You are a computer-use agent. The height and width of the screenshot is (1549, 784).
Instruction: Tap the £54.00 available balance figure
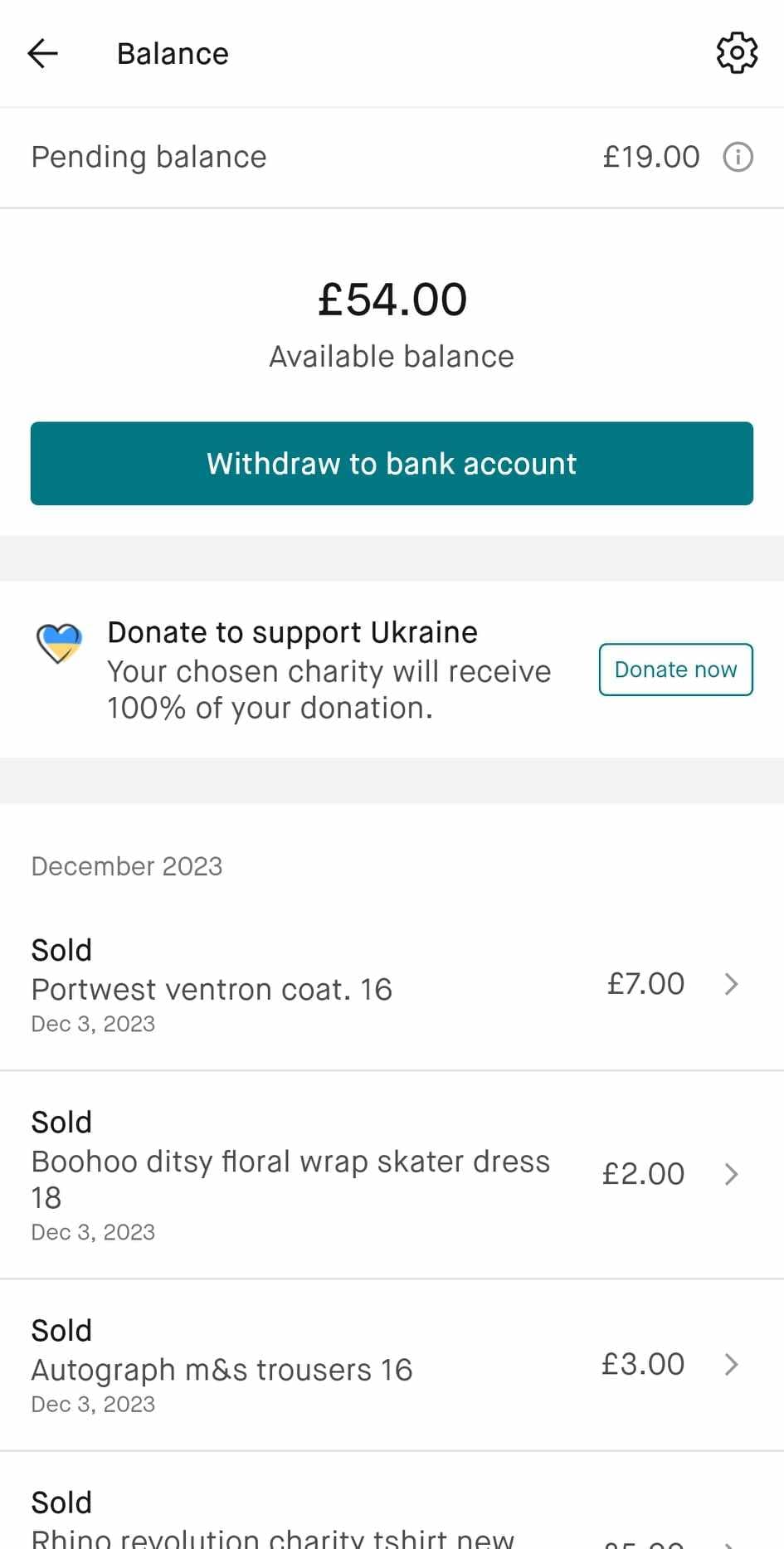392,300
